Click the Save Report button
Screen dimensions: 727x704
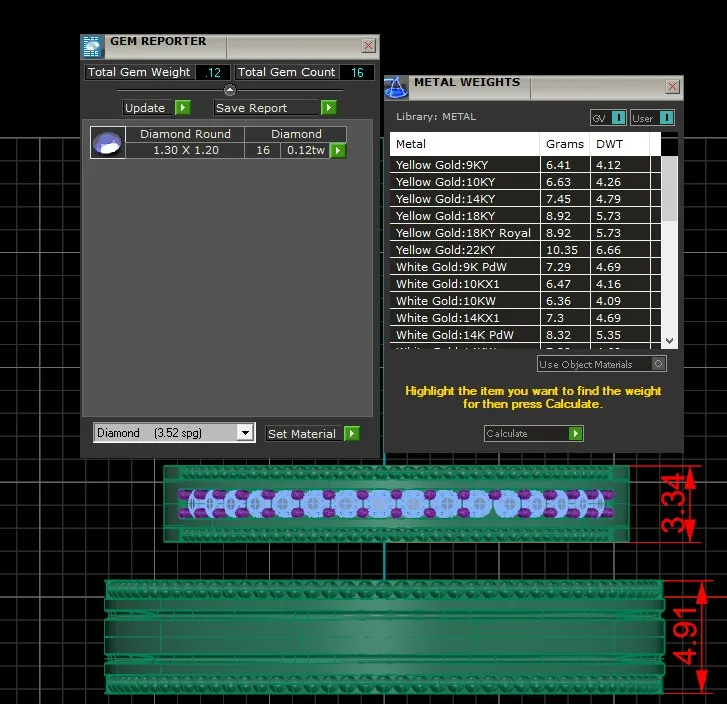tap(267, 108)
